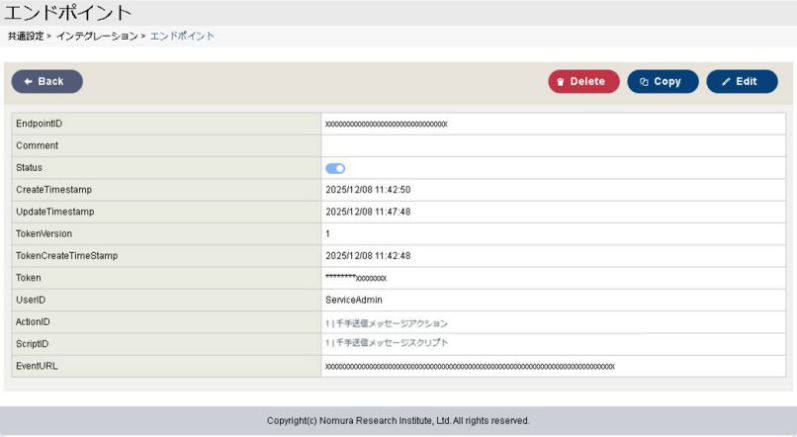
Task: Click the TokenCreateTimeStamp value 2025/12/08 11:42:48
Action: [368, 256]
